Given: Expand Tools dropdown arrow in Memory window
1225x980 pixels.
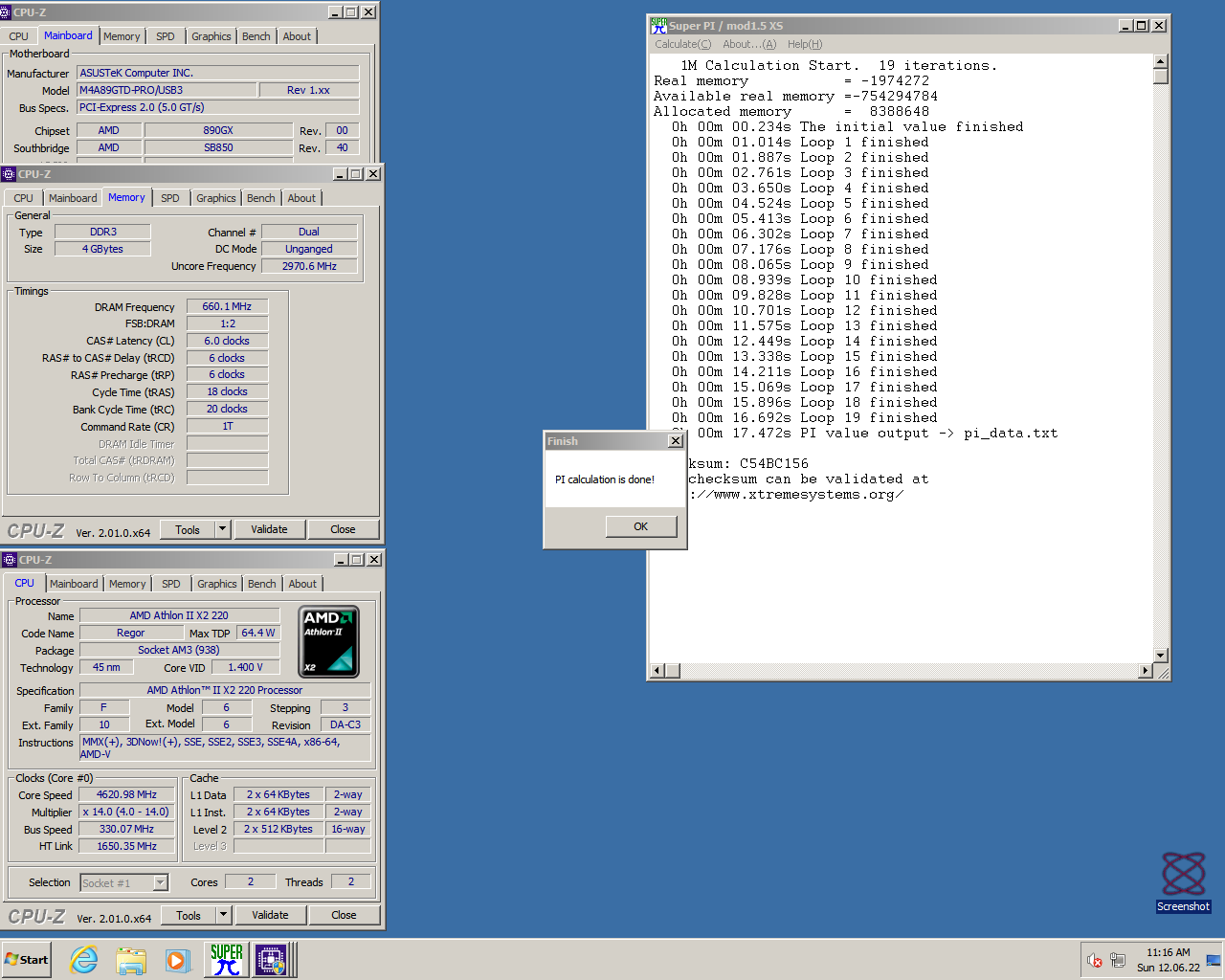Looking at the screenshot, I should tap(223, 529).
